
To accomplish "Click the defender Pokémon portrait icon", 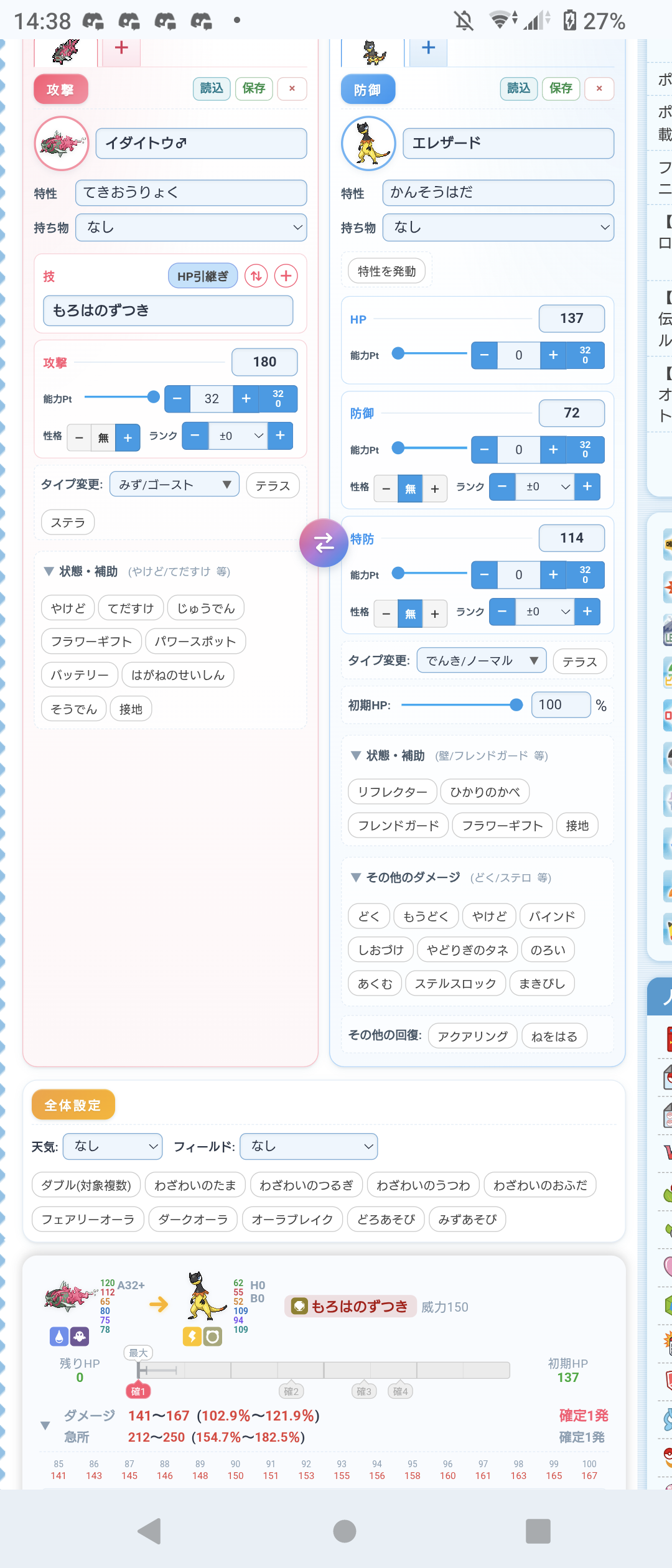I will click(x=368, y=144).
